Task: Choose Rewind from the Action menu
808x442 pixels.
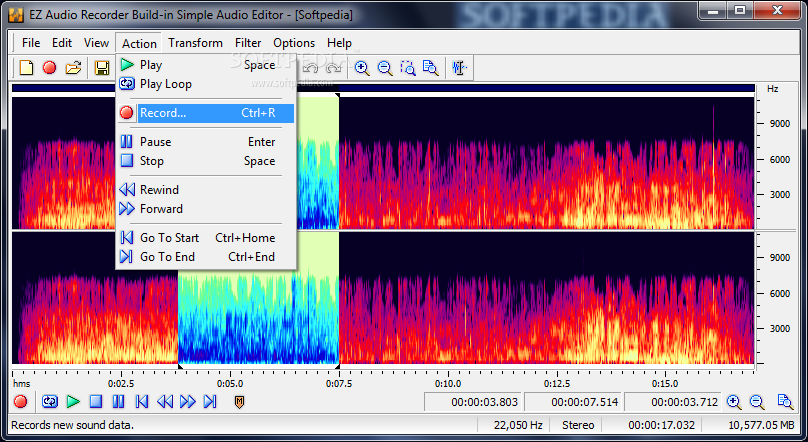Action: tap(206, 190)
